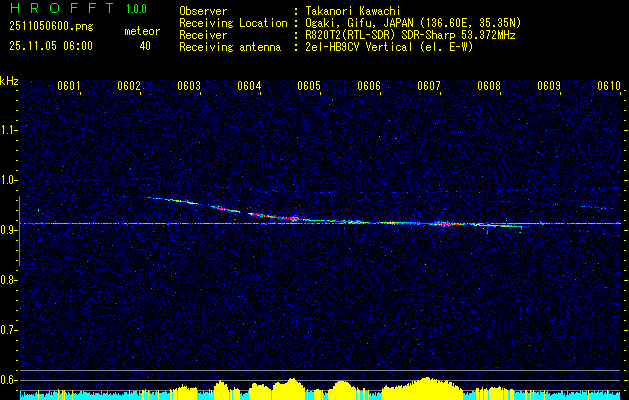Click the 0607 time marker

tap(429, 86)
